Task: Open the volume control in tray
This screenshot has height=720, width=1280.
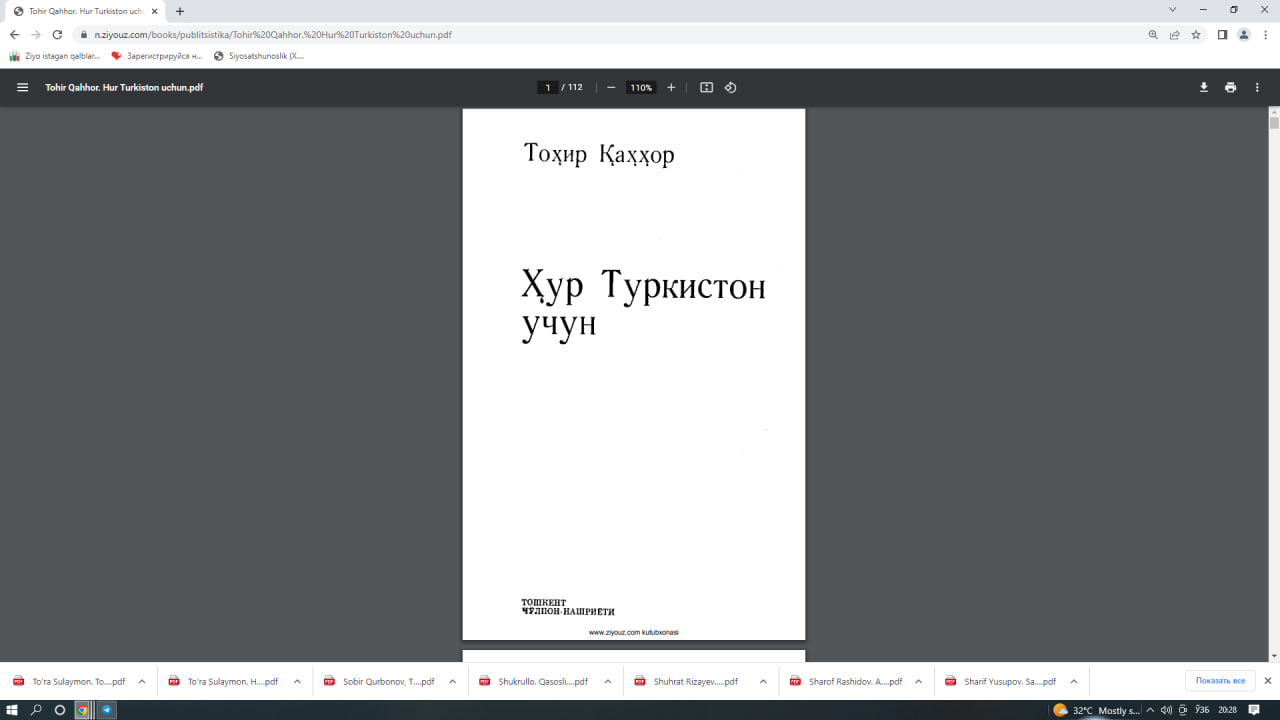Action: pyautogui.click(x=1166, y=710)
